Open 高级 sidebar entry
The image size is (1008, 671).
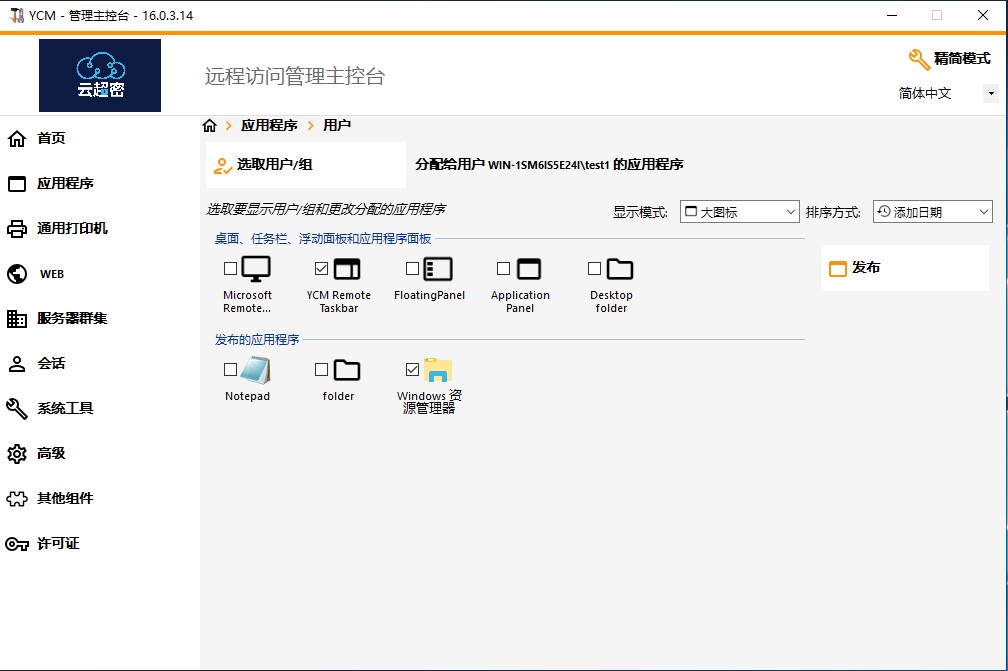51,454
